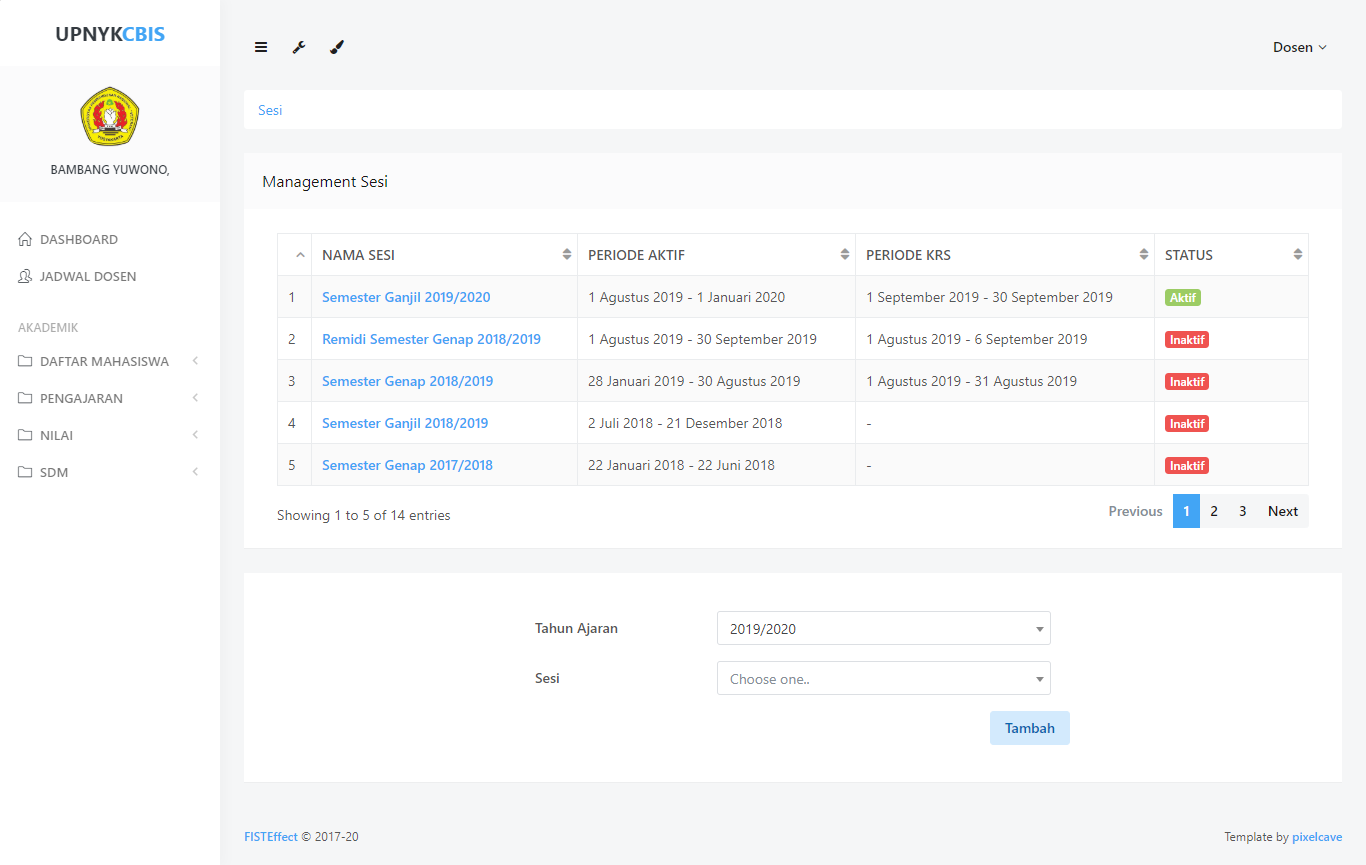
Task: Expand the SDM sidebar menu
Action: click(54, 472)
